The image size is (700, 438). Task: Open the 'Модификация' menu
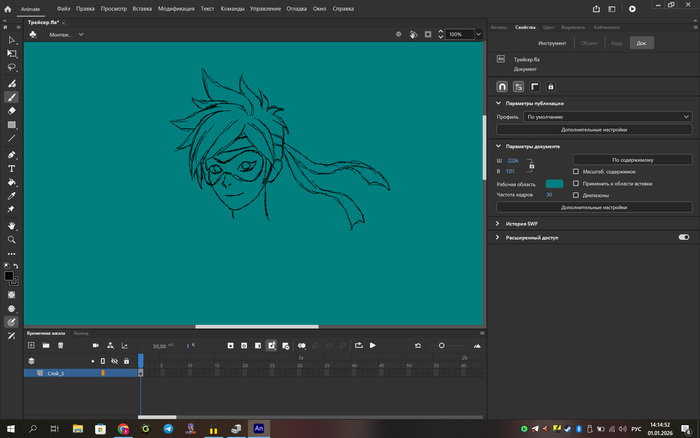point(176,8)
